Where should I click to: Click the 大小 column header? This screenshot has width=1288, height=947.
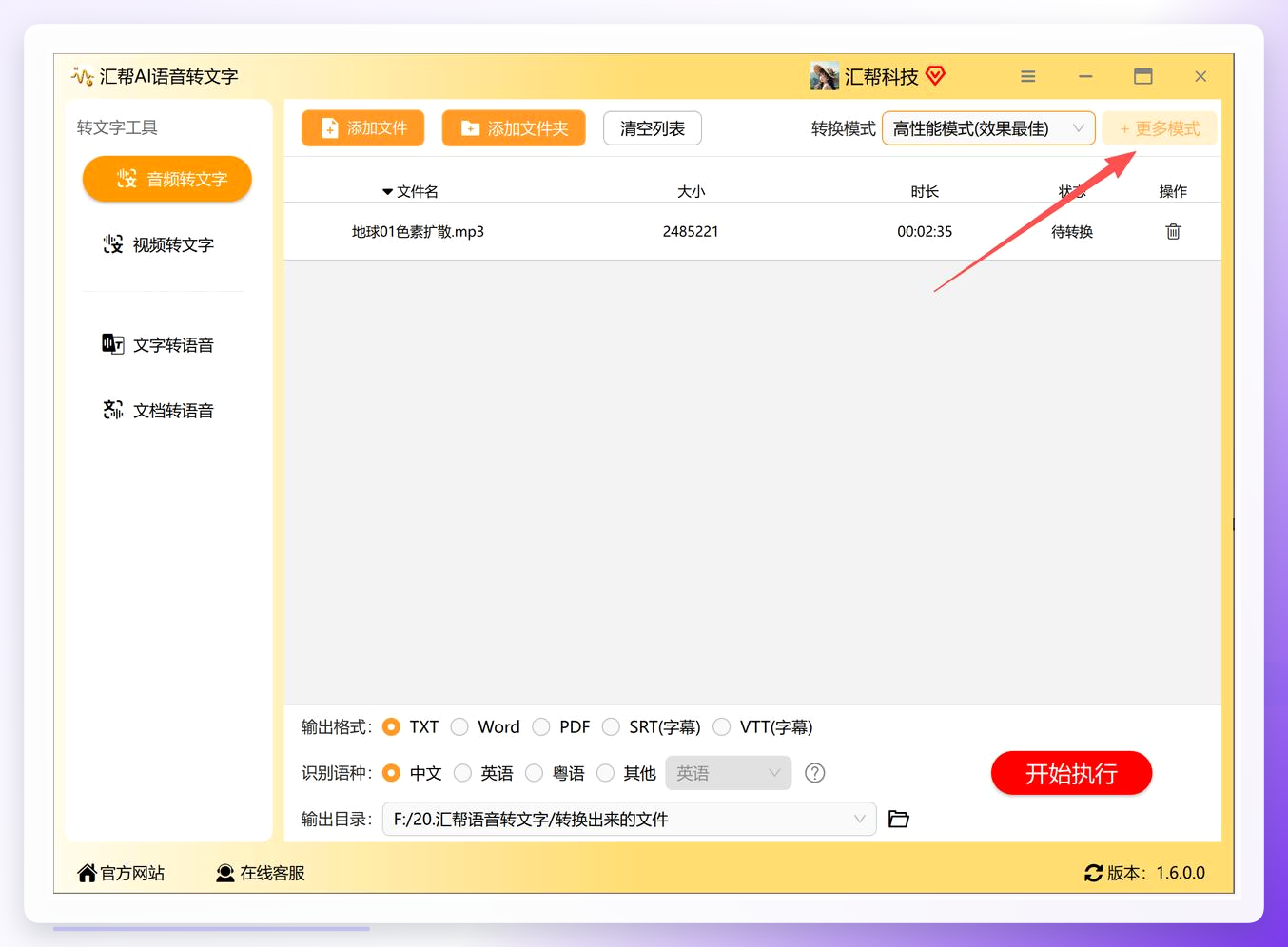point(692,191)
